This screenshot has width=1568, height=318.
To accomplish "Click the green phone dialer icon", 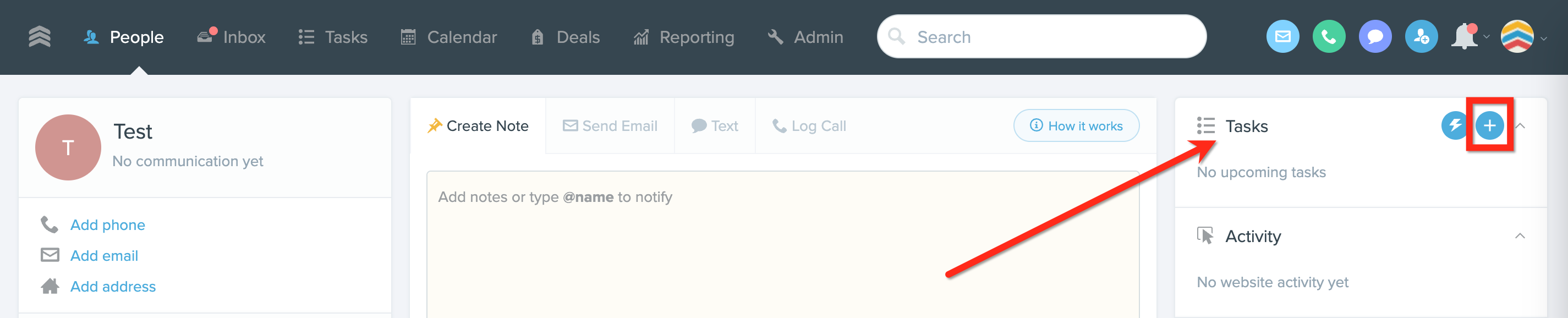I will 1329,37.
